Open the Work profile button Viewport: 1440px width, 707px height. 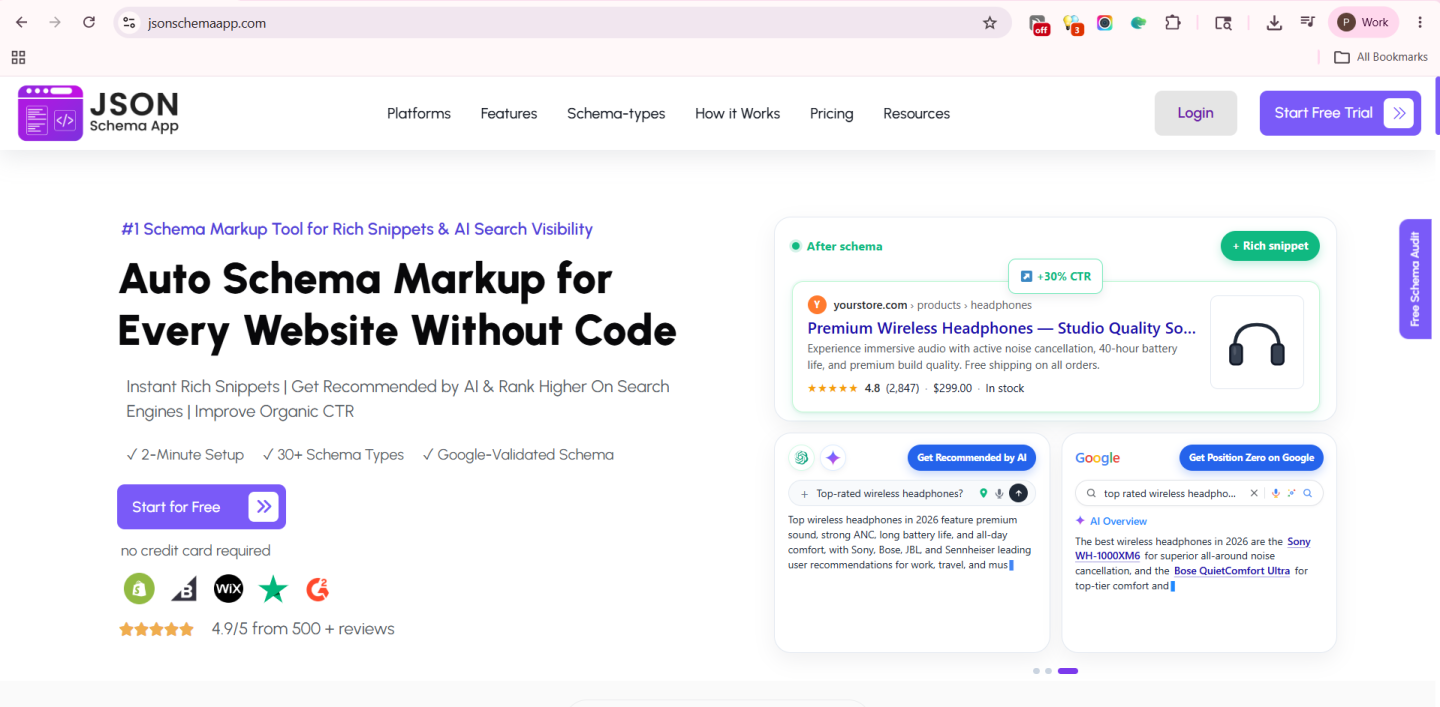coord(1364,22)
